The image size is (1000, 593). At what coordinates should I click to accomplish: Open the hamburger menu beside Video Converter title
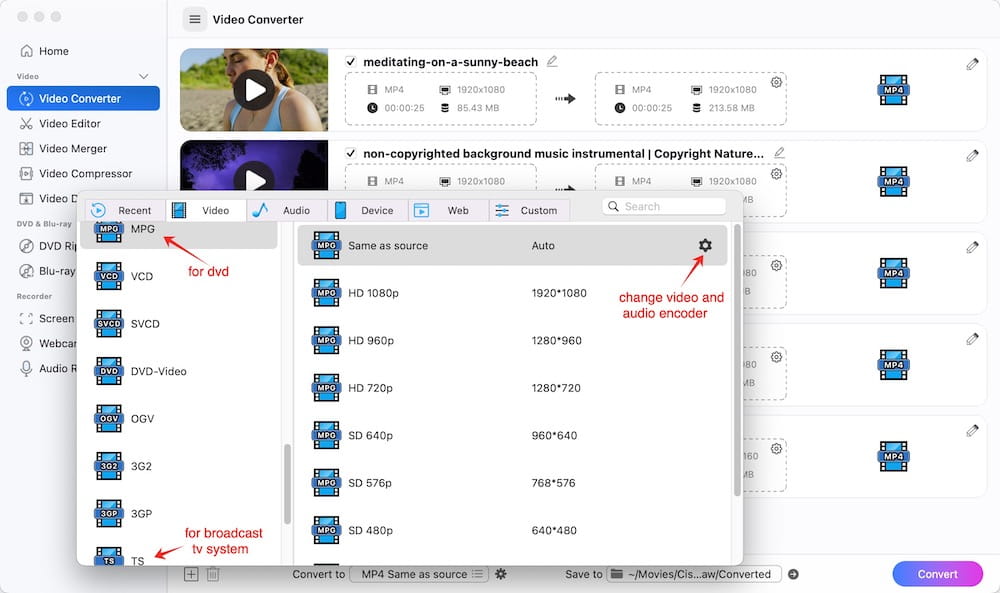click(x=195, y=20)
